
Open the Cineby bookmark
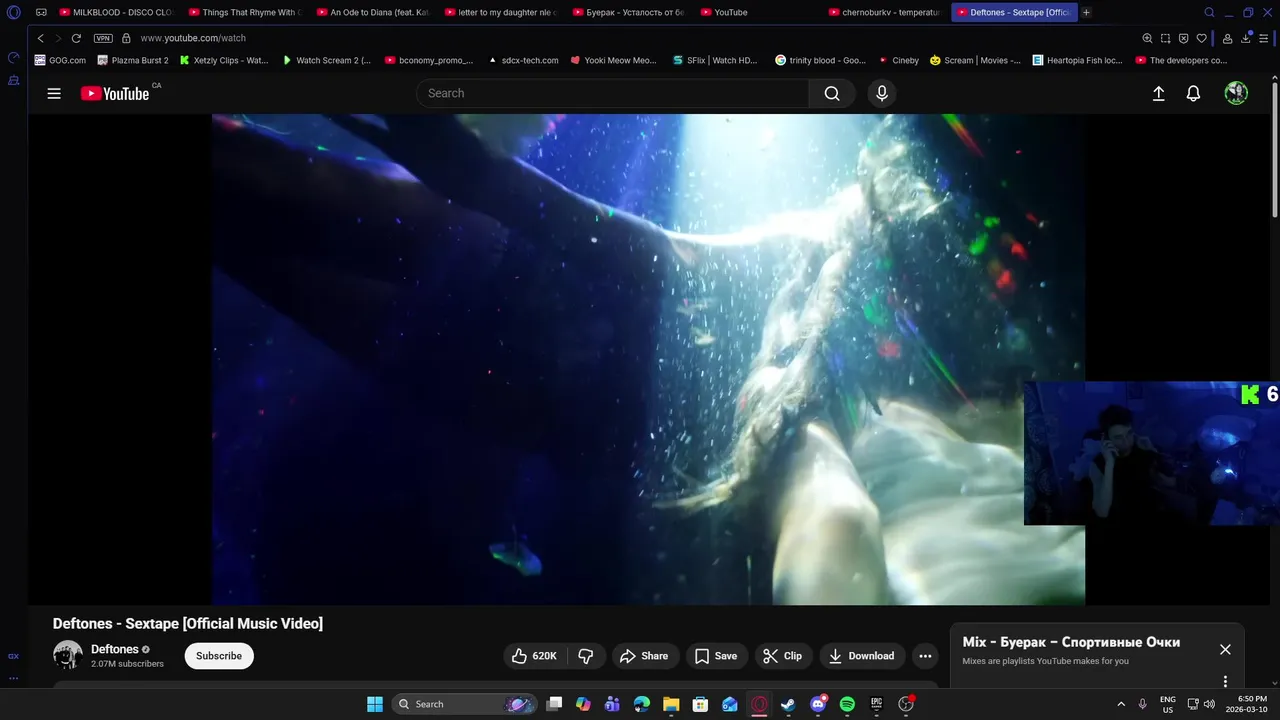click(x=899, y=60)
